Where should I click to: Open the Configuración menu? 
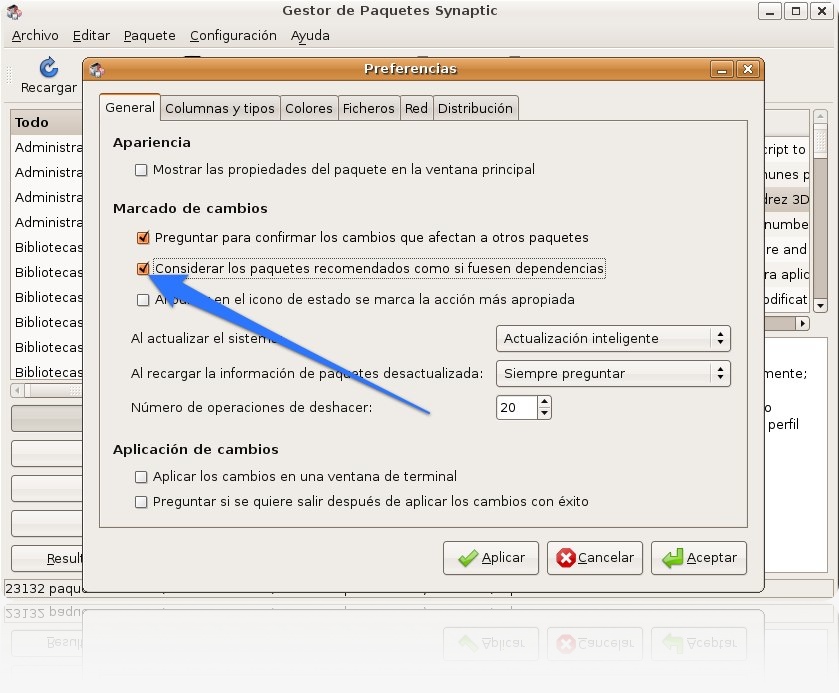pyautogui.click(x=233, y=36)
